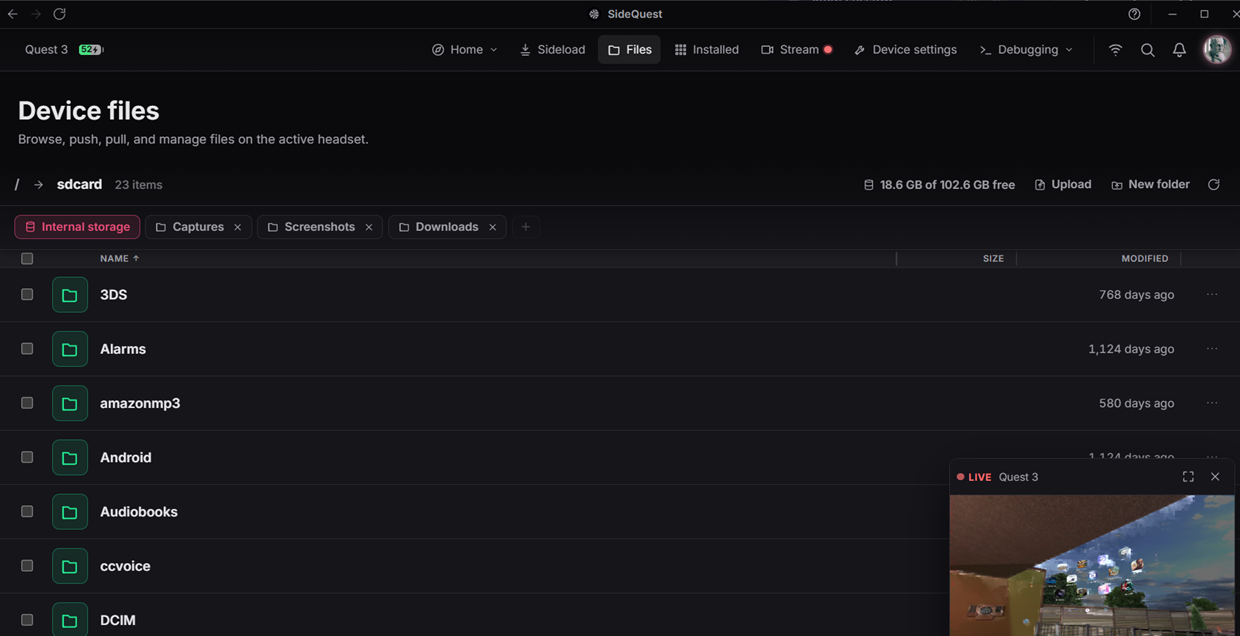This screenshot has width=1240, height=636.
Task: Add a new shortcut with plus button
Action: (526, 227)
